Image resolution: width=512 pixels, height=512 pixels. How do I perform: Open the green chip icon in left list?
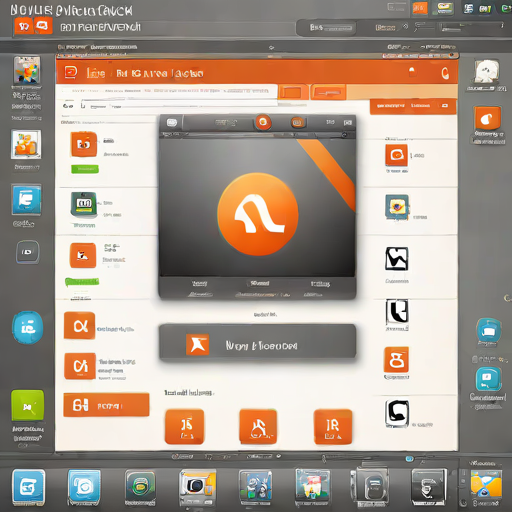[x=84, y=204]
